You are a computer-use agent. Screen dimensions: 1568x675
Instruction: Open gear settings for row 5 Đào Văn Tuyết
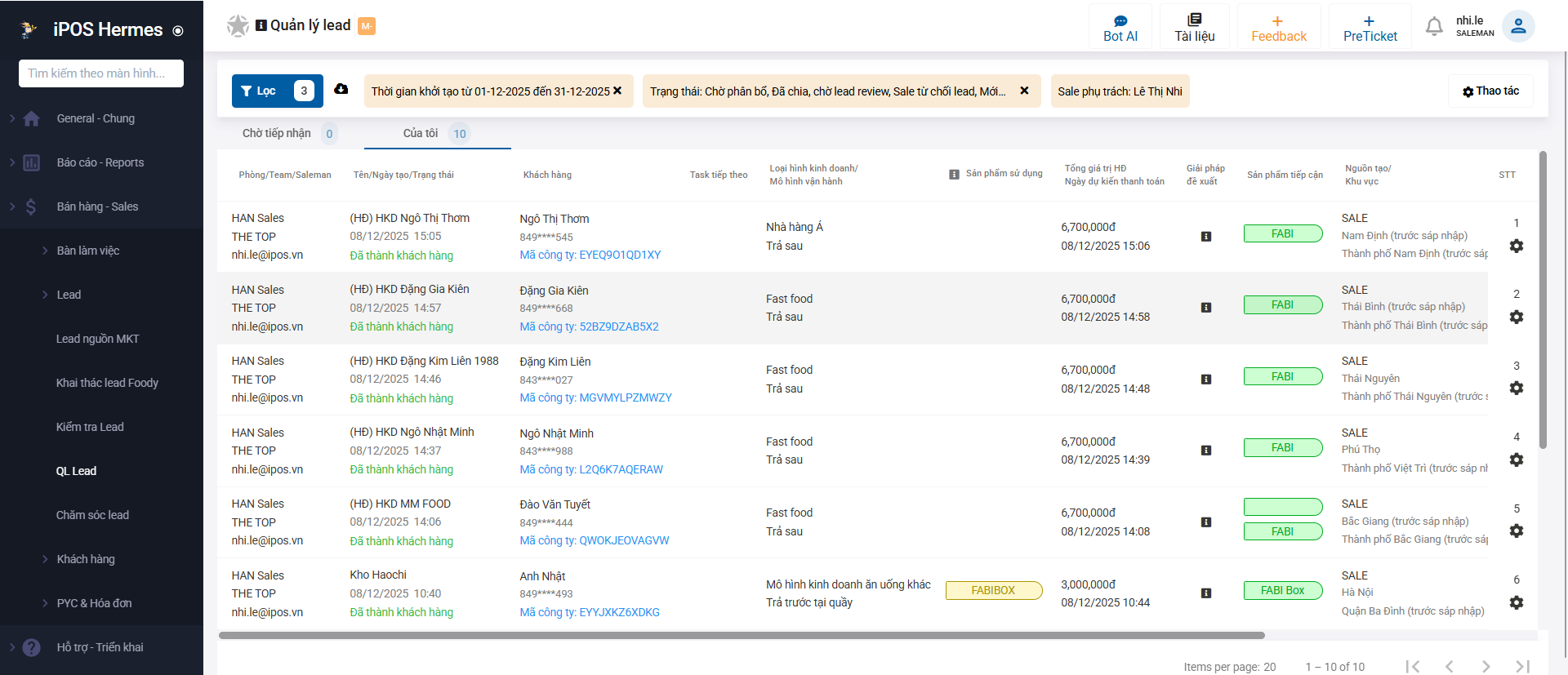click(x=1517, y=531)
